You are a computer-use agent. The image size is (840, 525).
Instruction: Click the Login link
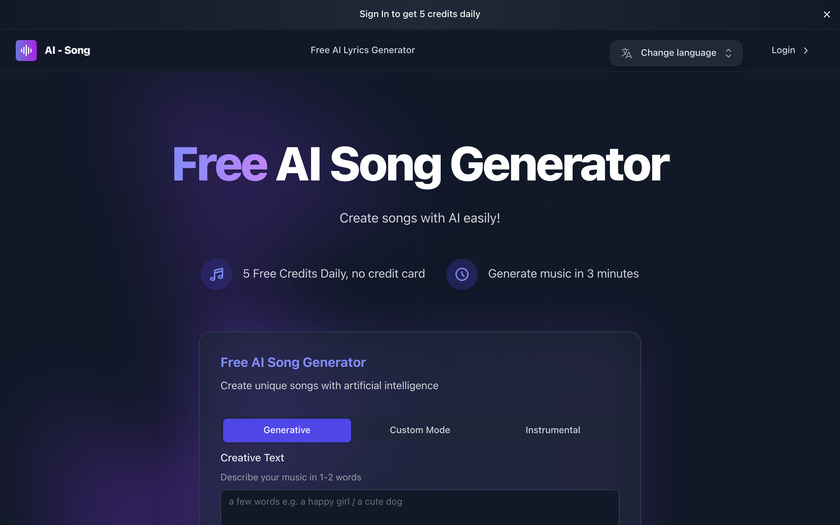(783, 50)
